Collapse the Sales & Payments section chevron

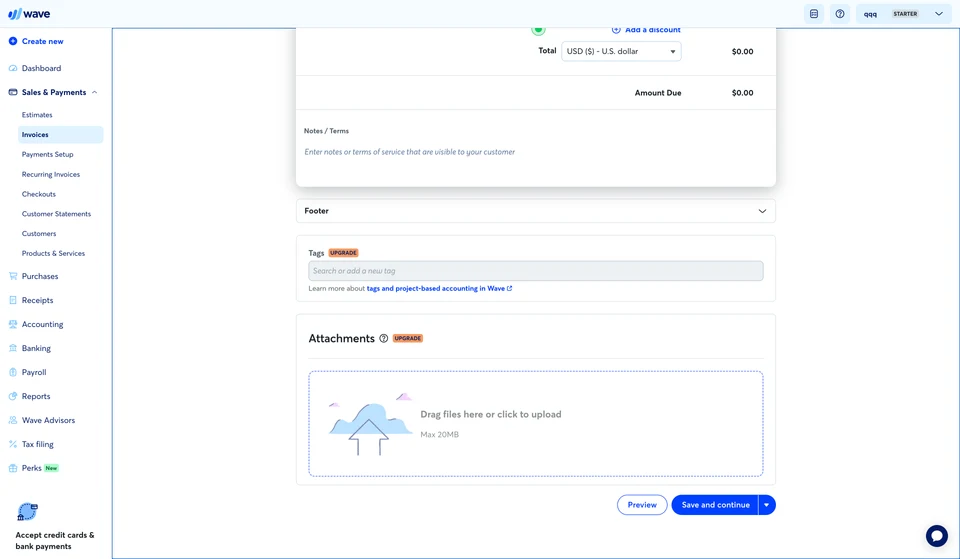(x=94, y=92)
